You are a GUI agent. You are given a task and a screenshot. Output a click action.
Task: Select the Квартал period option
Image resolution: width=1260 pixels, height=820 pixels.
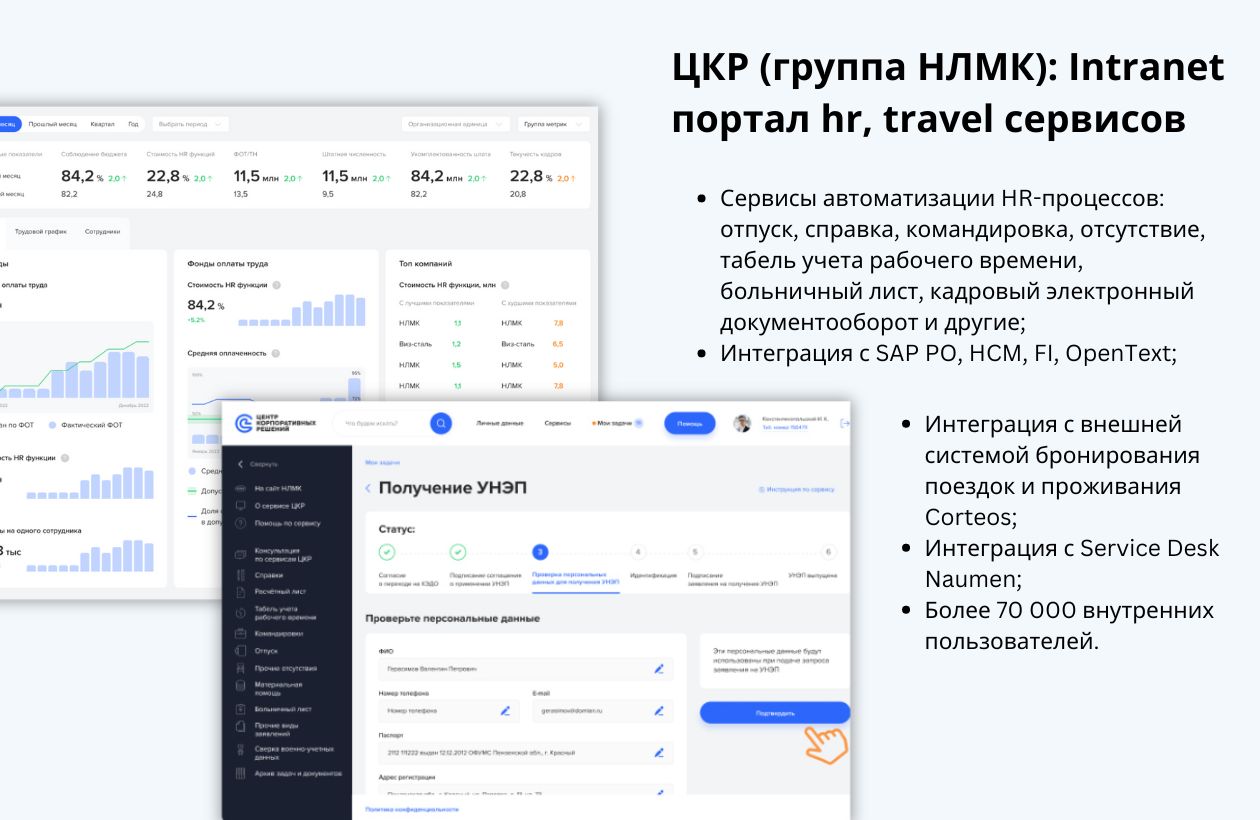pos(102,124)
